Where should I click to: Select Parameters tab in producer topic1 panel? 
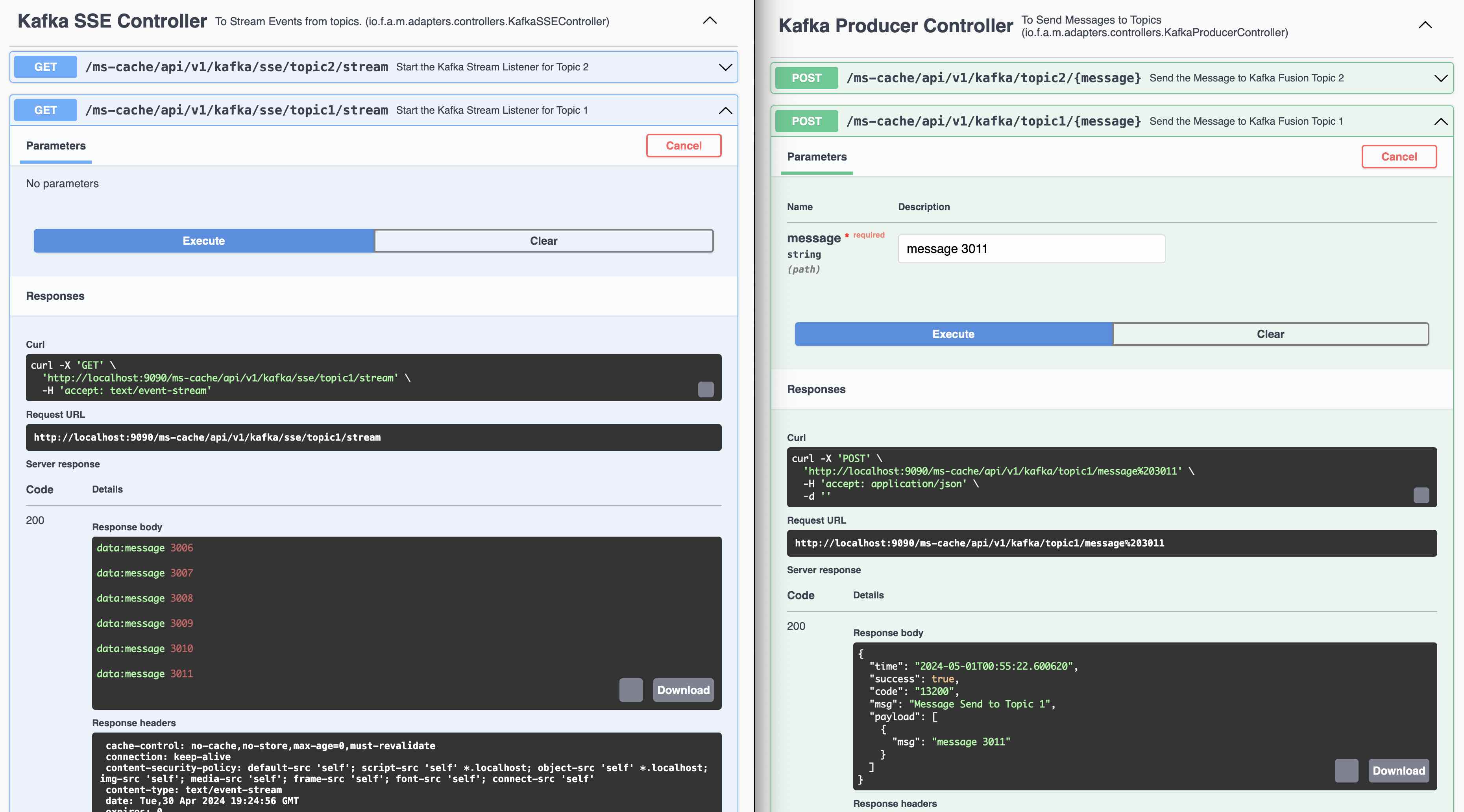(x=816, y=157)
